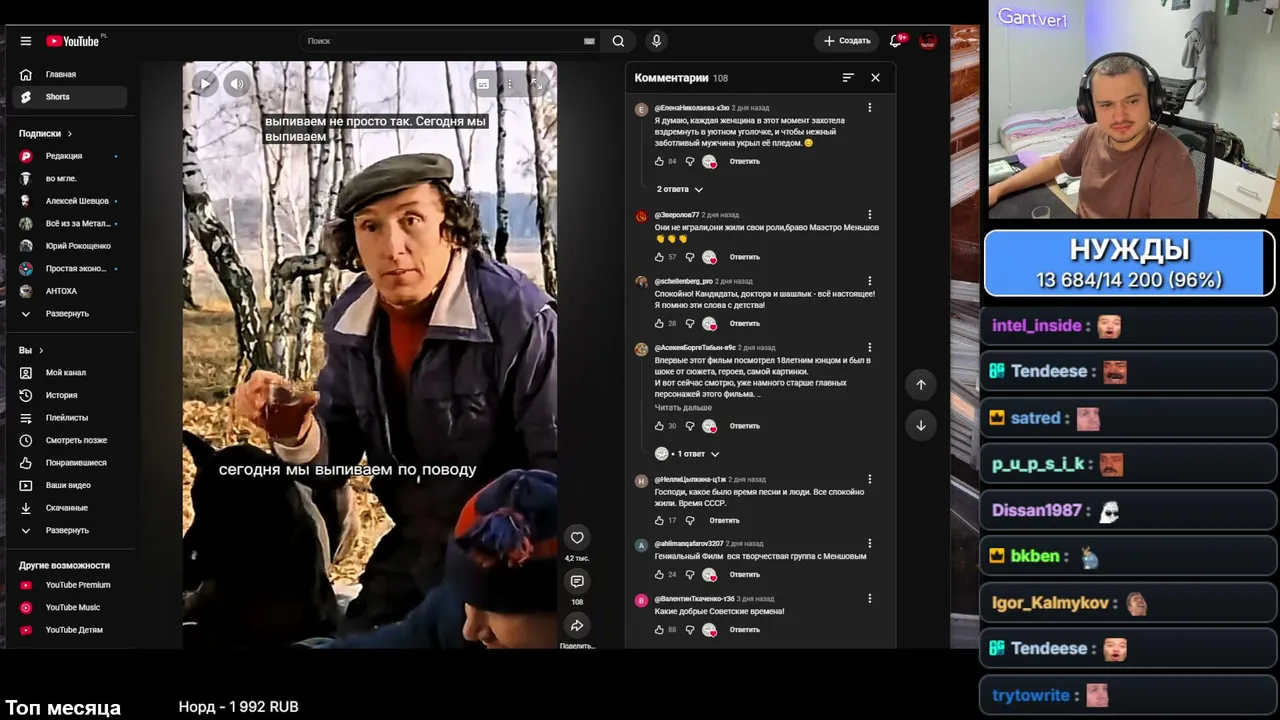Reply to the 'Они не играли' comment

744,257
